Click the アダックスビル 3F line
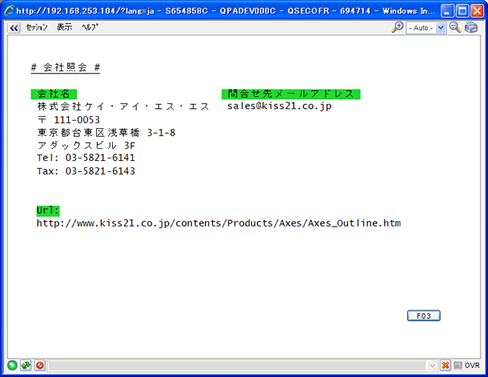Viewport: 488px width, 377px height. pyautogui.click(x=86, y=146)
